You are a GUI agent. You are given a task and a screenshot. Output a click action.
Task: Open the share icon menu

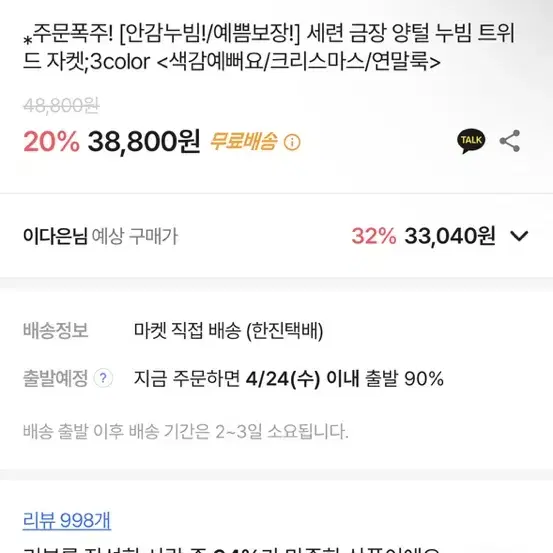pos(510,141)
